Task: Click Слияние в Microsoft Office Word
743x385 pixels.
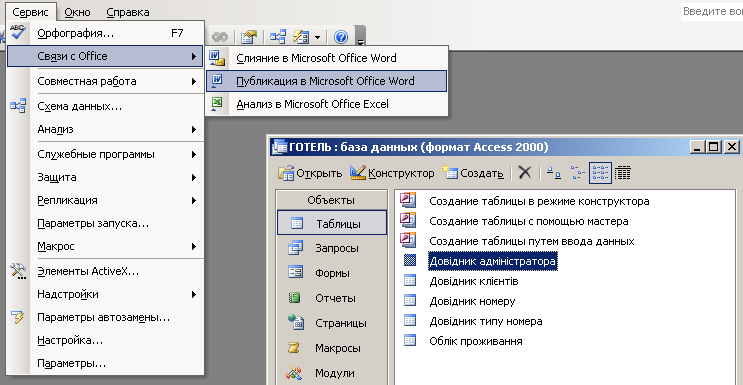Action: [327, 58]
